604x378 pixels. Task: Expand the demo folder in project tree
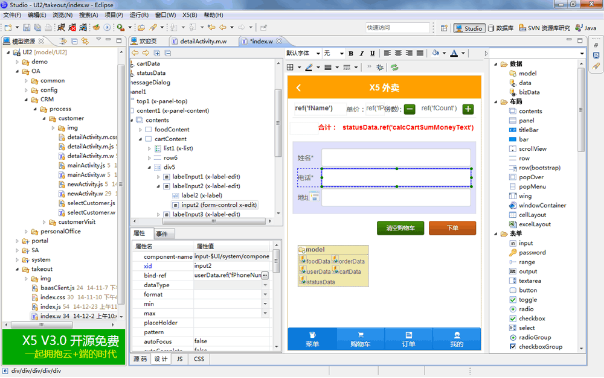pyautogui.click(x=17, y=62)
